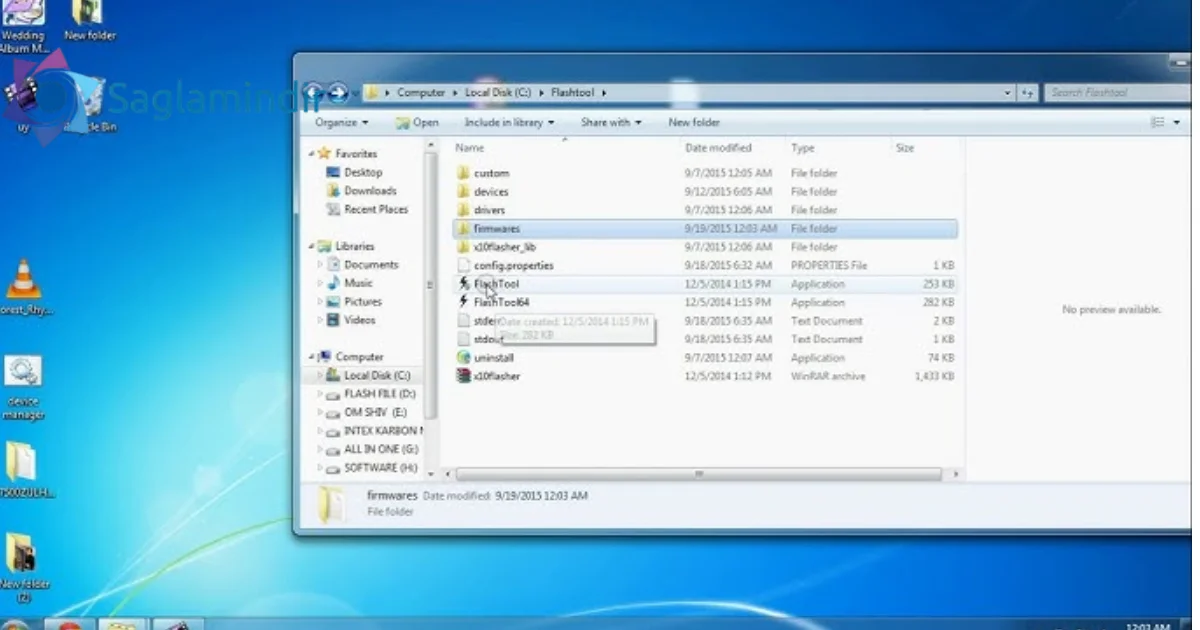Open the Share with dropdown
This screenshot has height=630, width=1200.
(x=612, y=122)
